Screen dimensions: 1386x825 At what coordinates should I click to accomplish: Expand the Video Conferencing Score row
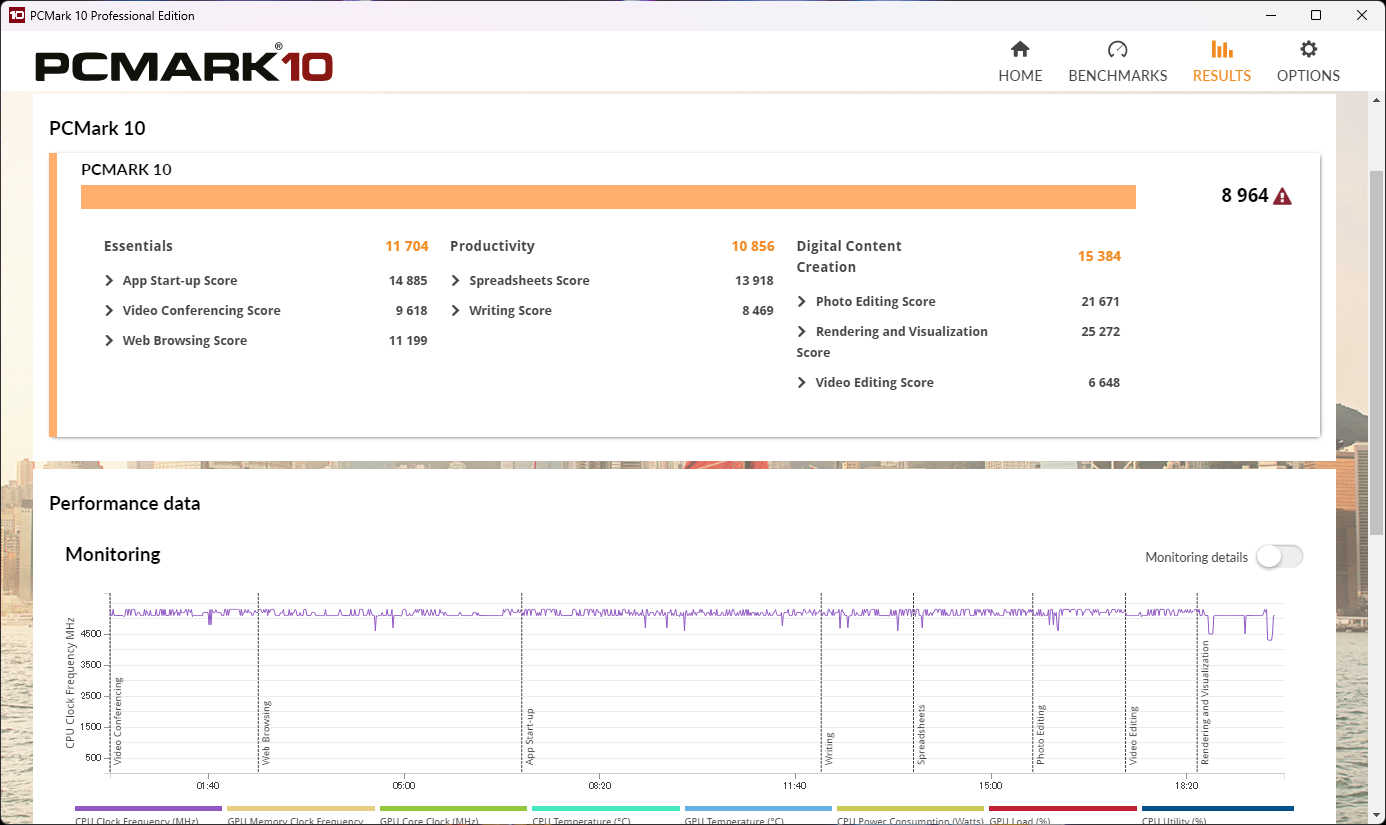coord(110,311)
